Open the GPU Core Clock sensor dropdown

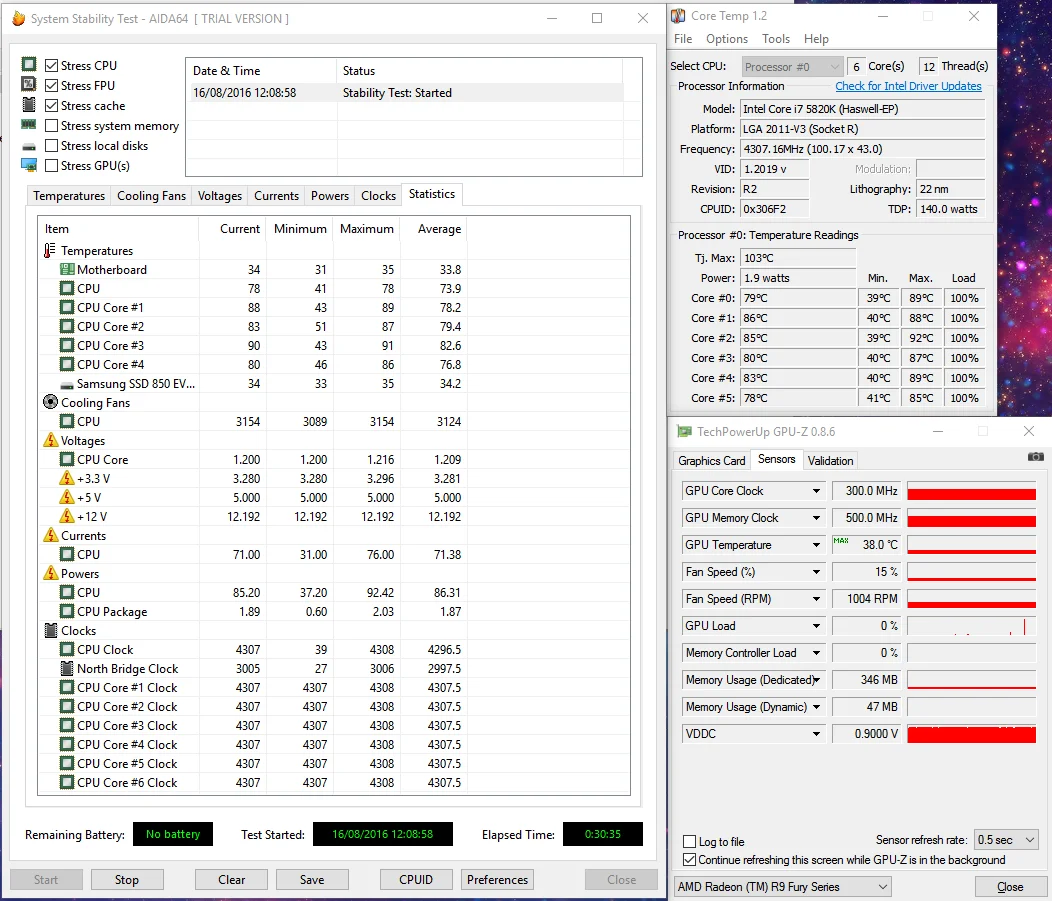816,490
